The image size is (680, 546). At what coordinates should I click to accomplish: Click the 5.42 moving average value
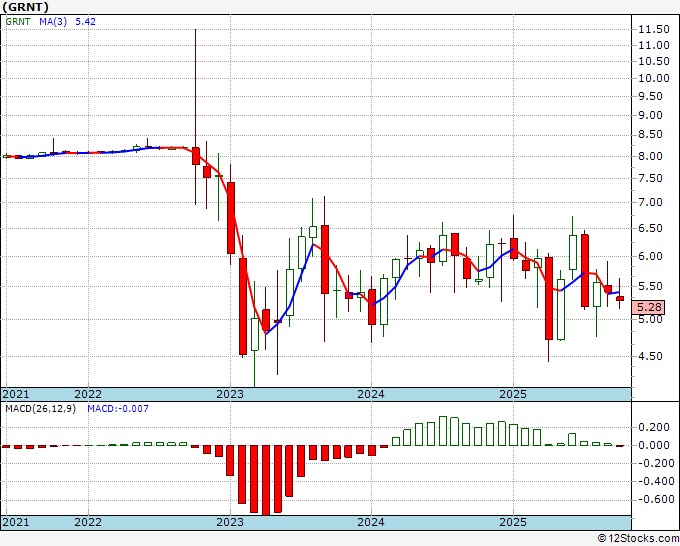coord(85,22)
